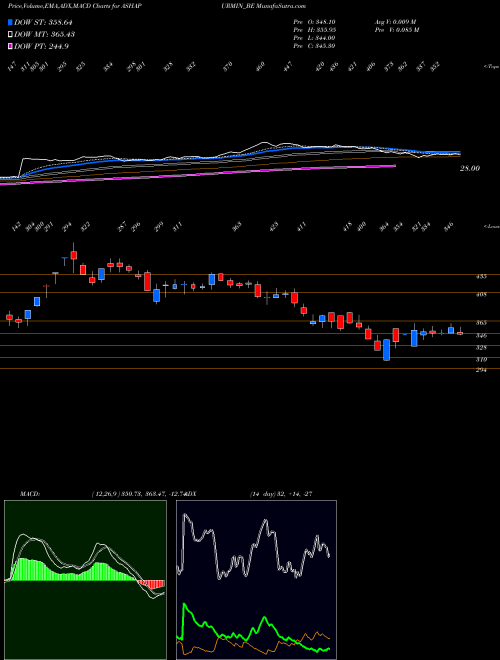Click the MACD (12,26,9) parameter values text
The image size is (500, 660).
click(x=138, y=494)
